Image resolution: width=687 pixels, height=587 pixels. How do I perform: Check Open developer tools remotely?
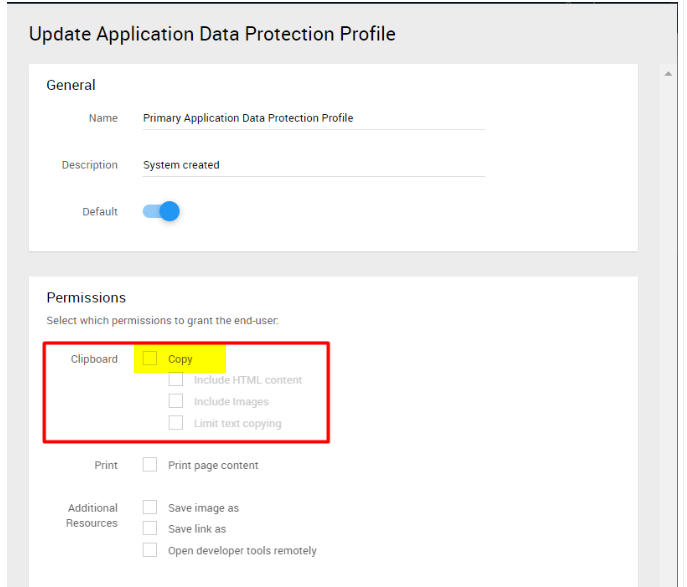[150, 550]
